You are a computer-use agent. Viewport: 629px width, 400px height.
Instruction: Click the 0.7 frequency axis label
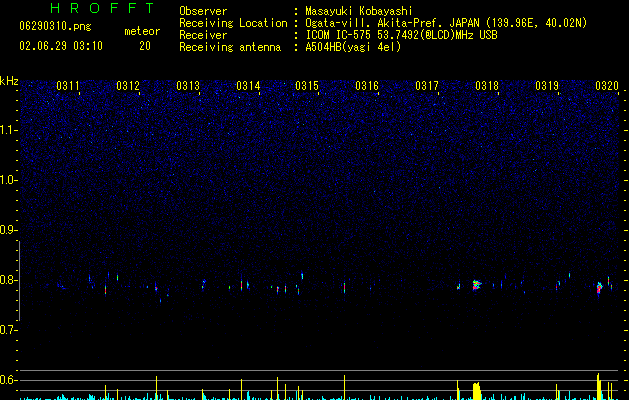tap(9, 330)
